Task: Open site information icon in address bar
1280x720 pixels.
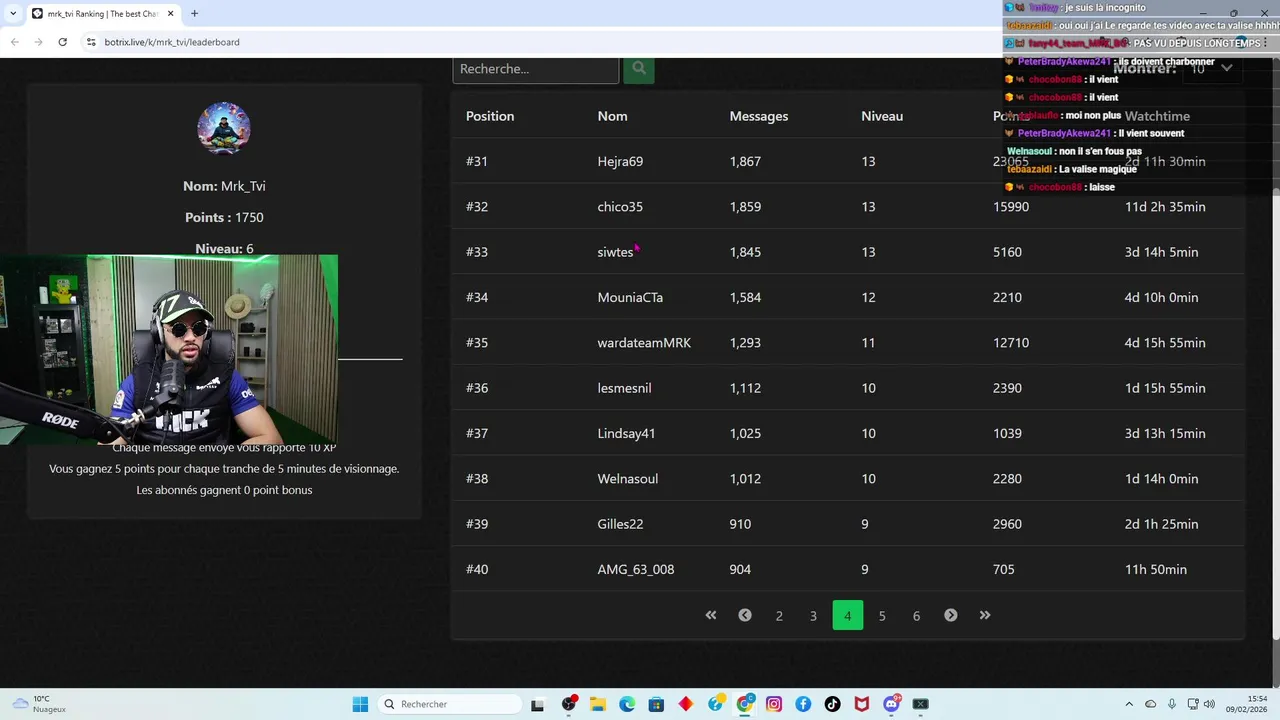Action: coord(91,42)
